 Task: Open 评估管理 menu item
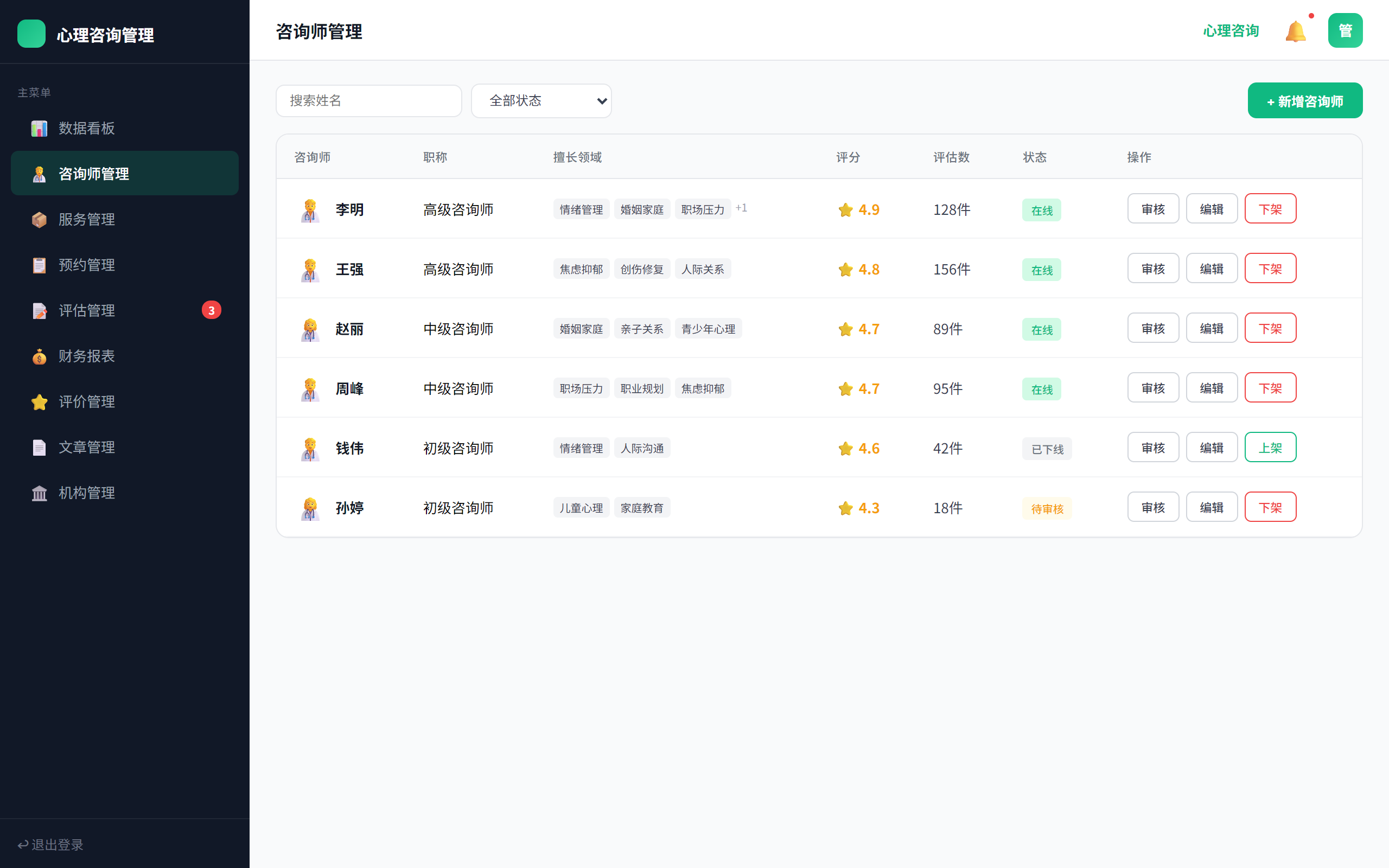click(125, 310)
